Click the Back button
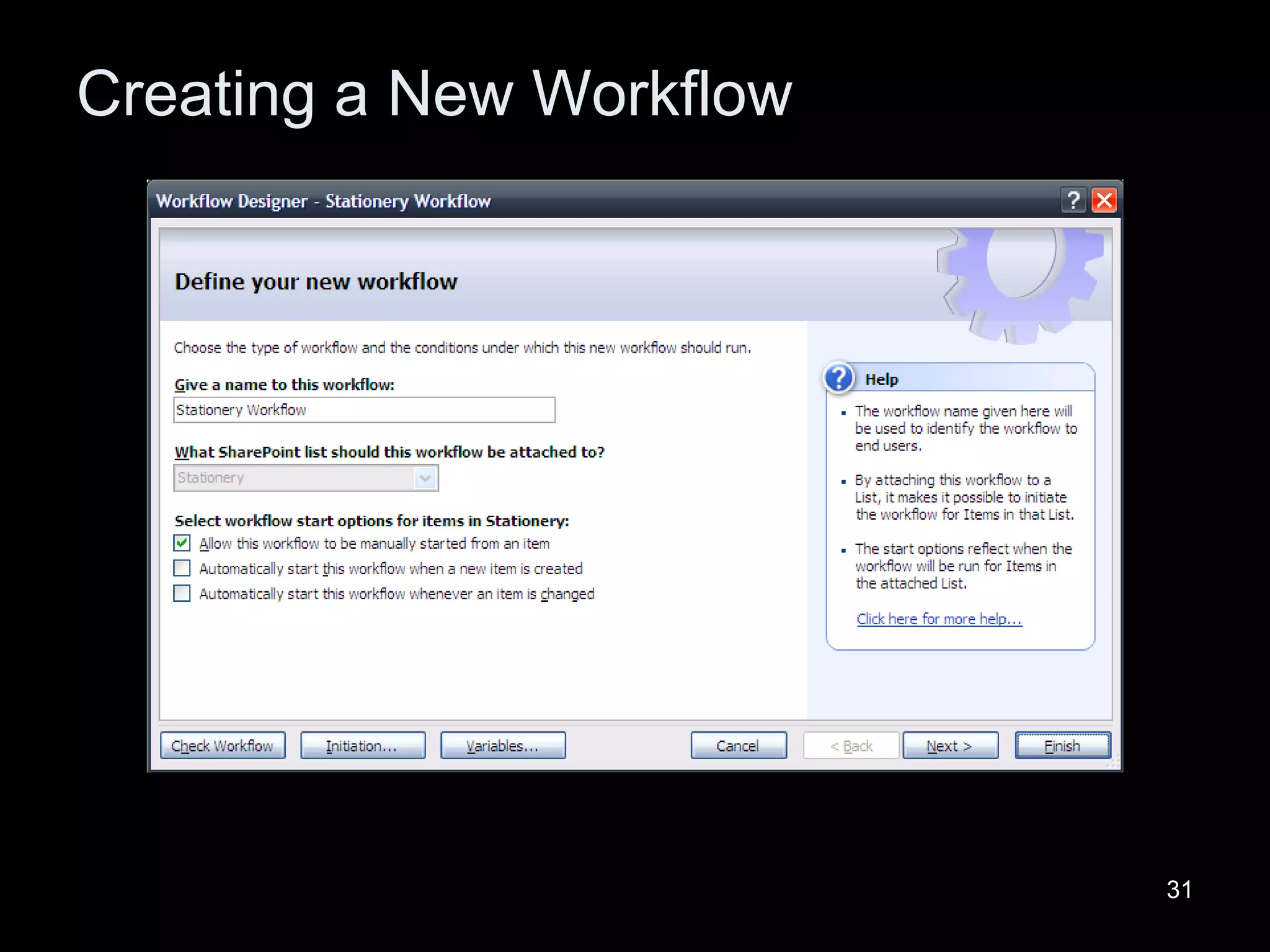The image size is (1270, 952). tap(851, 745)
